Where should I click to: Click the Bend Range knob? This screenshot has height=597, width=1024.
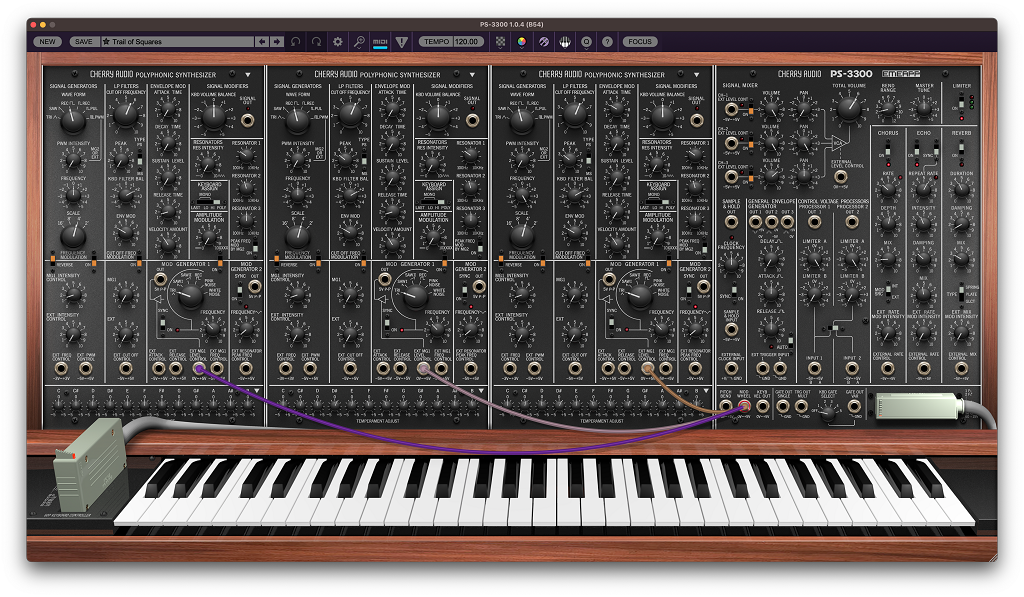888,108
